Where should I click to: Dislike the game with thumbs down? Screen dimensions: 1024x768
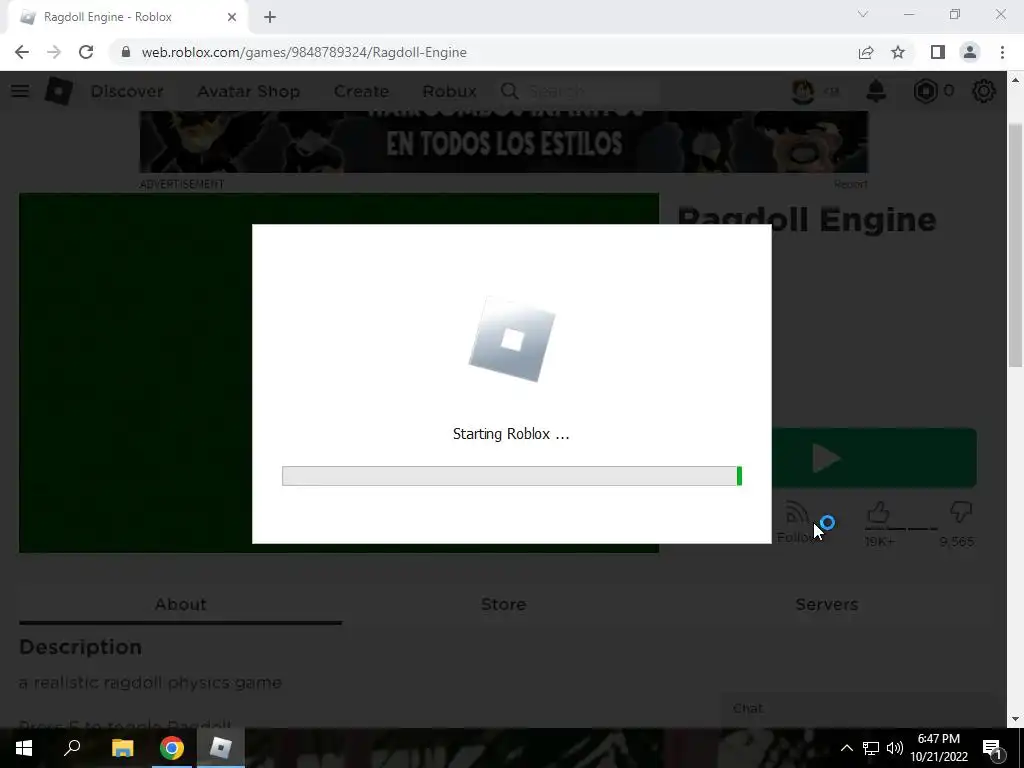(x=961, y=513)
